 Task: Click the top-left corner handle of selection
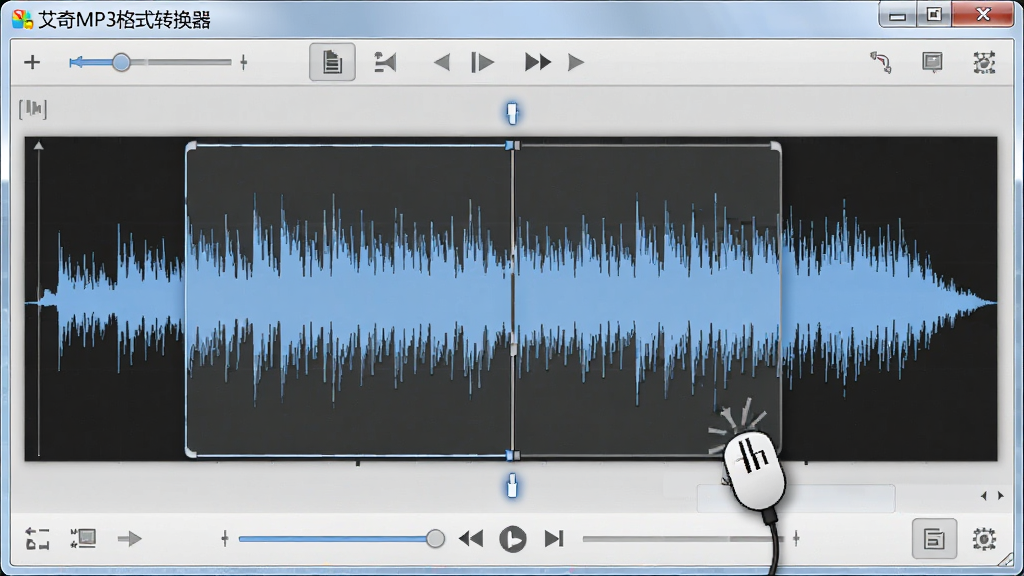click(x=191, y=147)
